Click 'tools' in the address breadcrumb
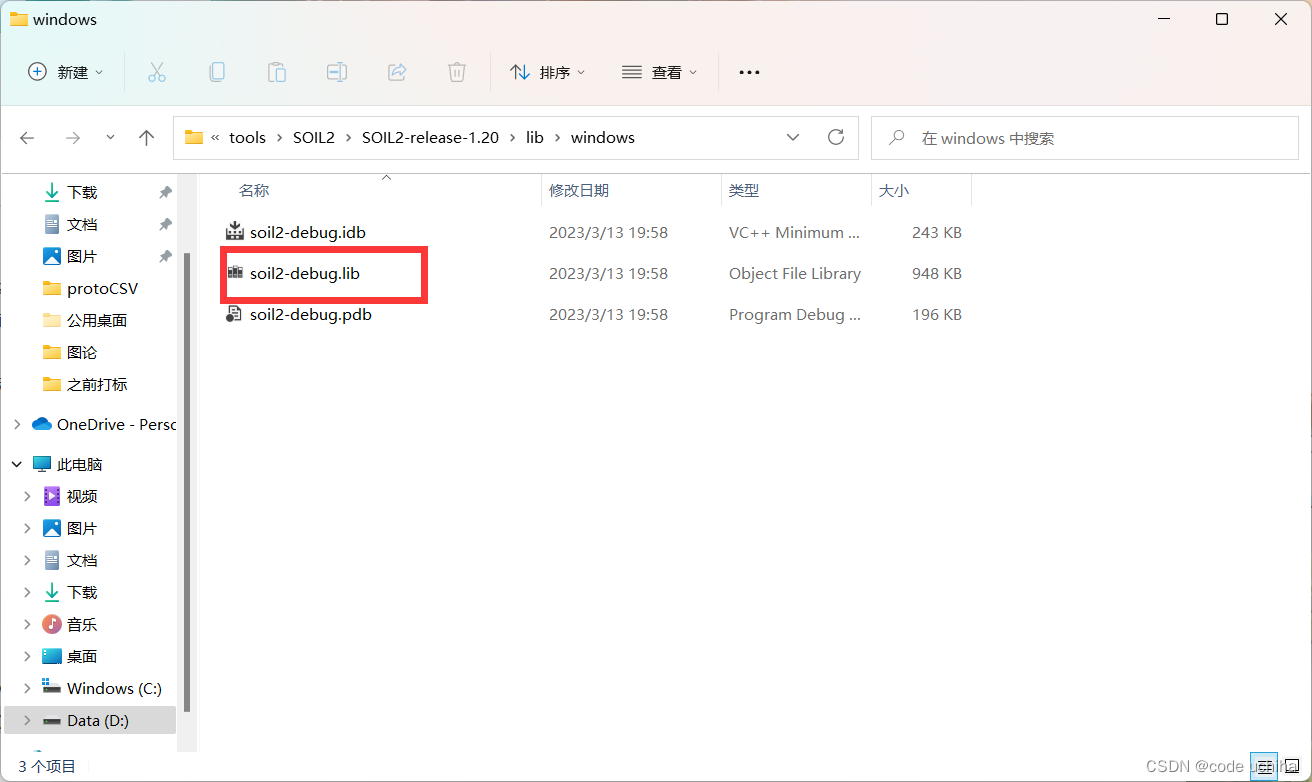 click(x=248, y=138)
